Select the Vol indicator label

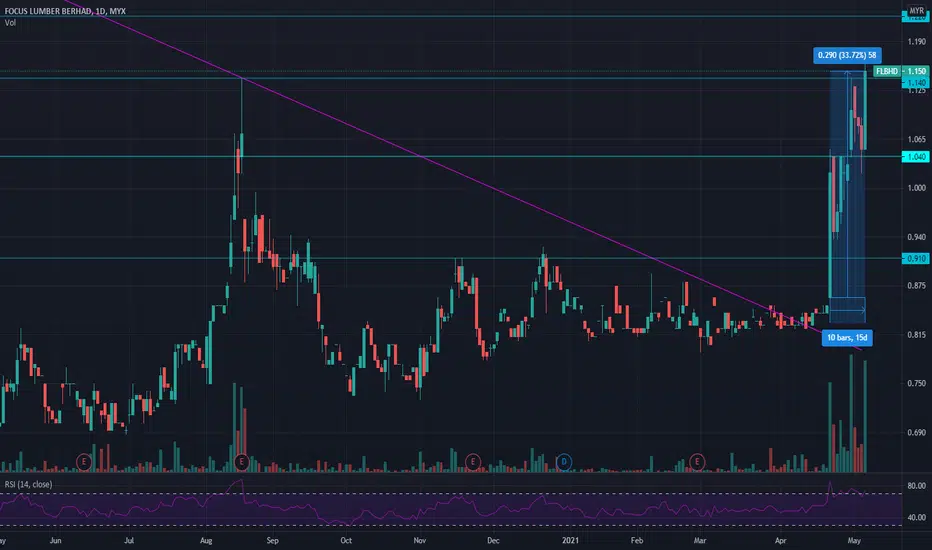(10, 23)
